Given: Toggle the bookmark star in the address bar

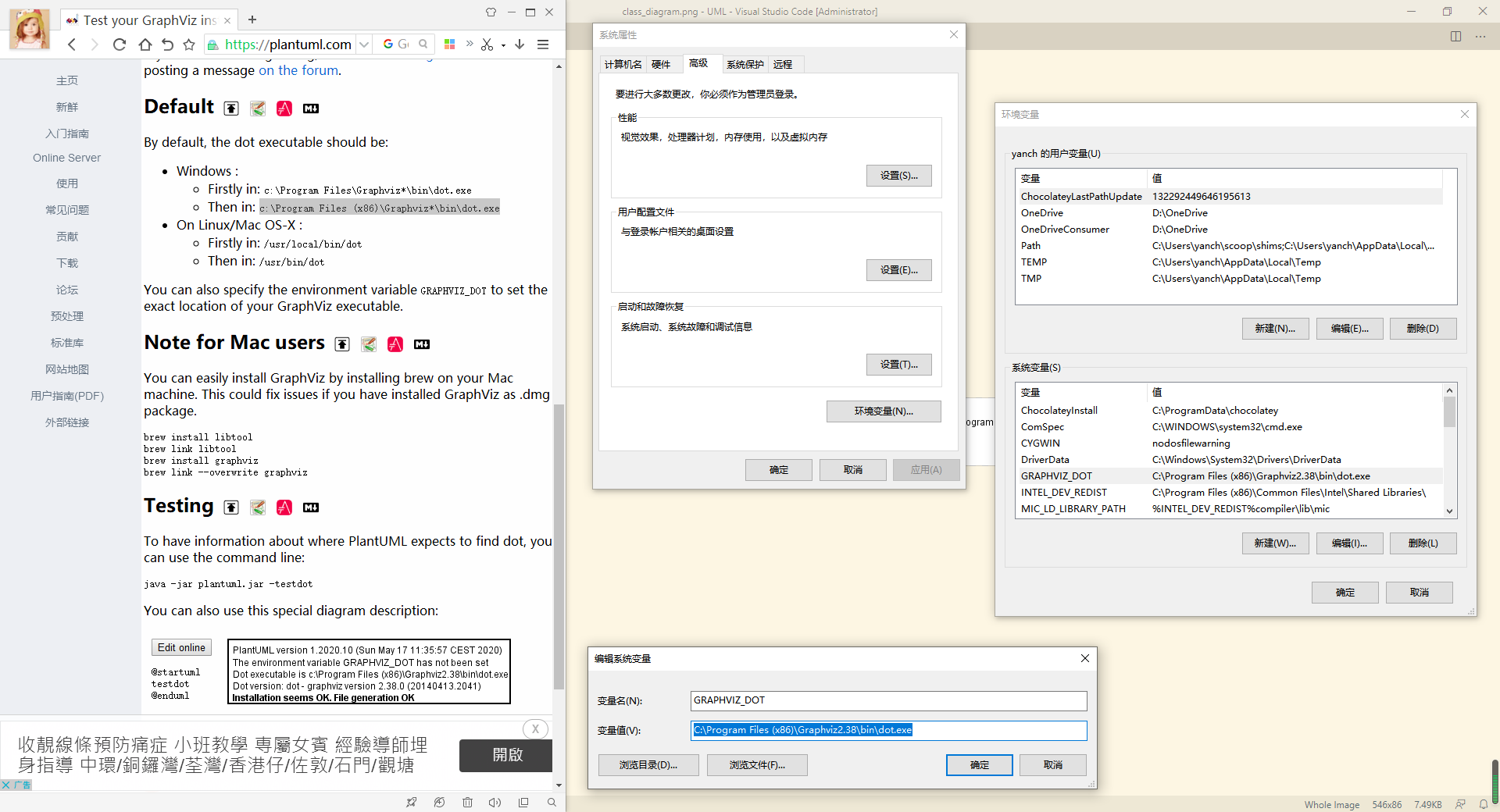Looking at the screenshot, I should 189,45.
